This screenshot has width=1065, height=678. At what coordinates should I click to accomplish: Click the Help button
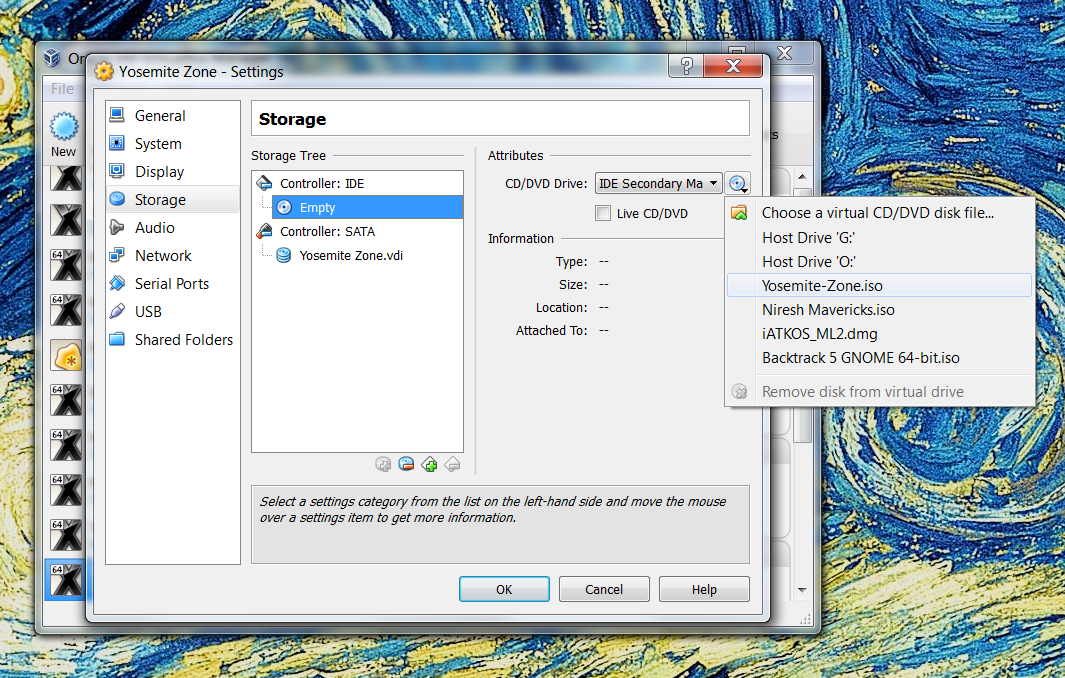click(704, 589)
